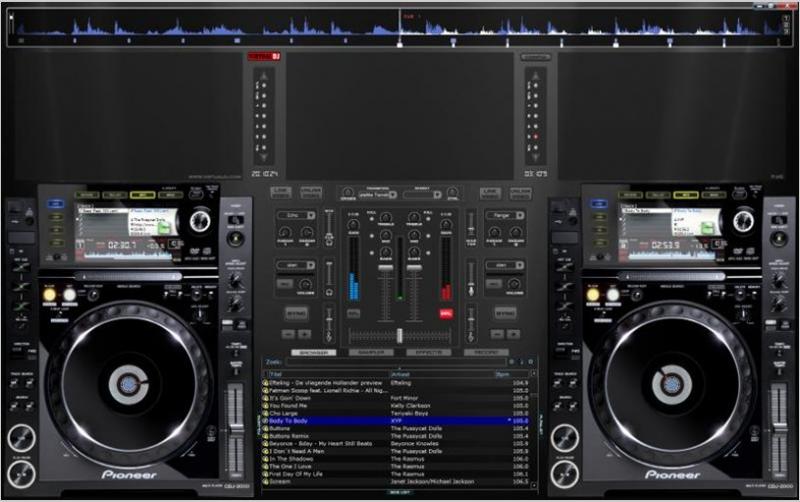This screenshot has width=800, height=502.
Task: Toggle the left deck Link button
Action: (x=281, y=191)
